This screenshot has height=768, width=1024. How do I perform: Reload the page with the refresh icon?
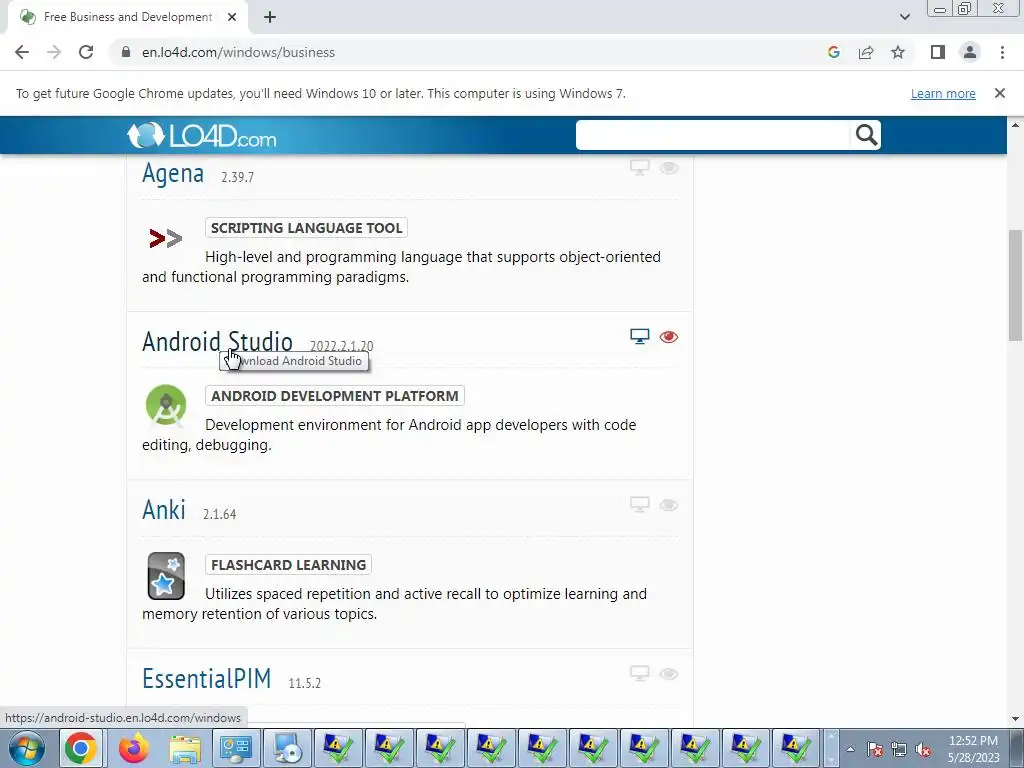click(86, 52)
